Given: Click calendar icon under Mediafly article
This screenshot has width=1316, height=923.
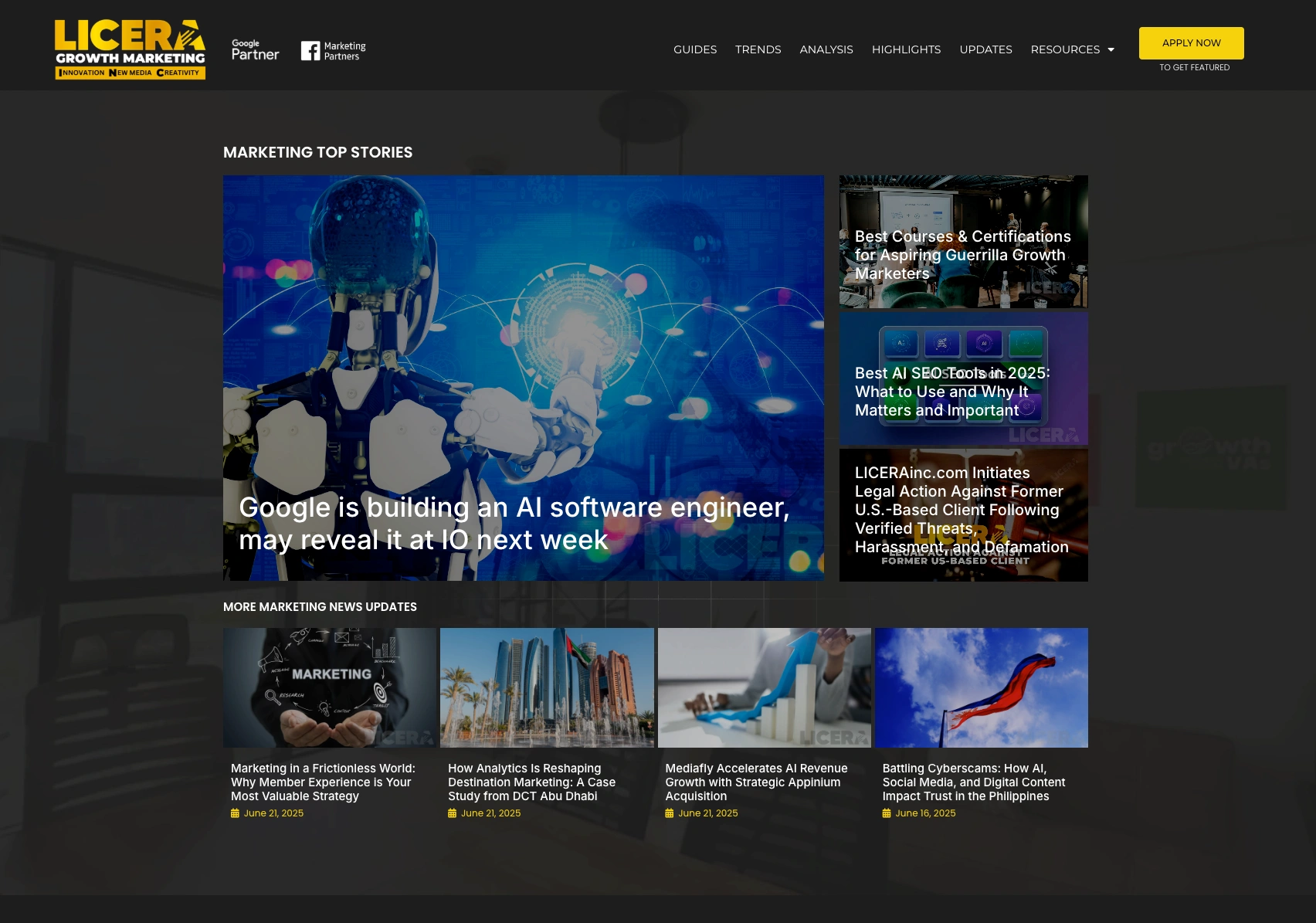Looking at the screenshot, I should tap(669, 813).
